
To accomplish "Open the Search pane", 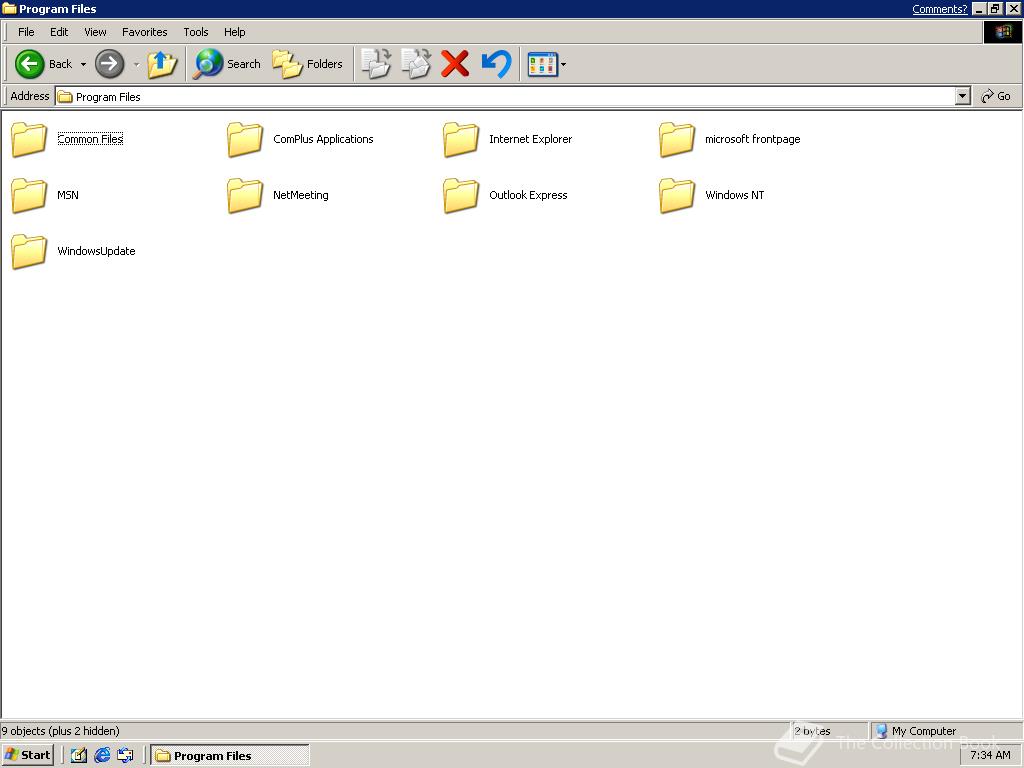I will pyautogui.click(x=227, y=64).
